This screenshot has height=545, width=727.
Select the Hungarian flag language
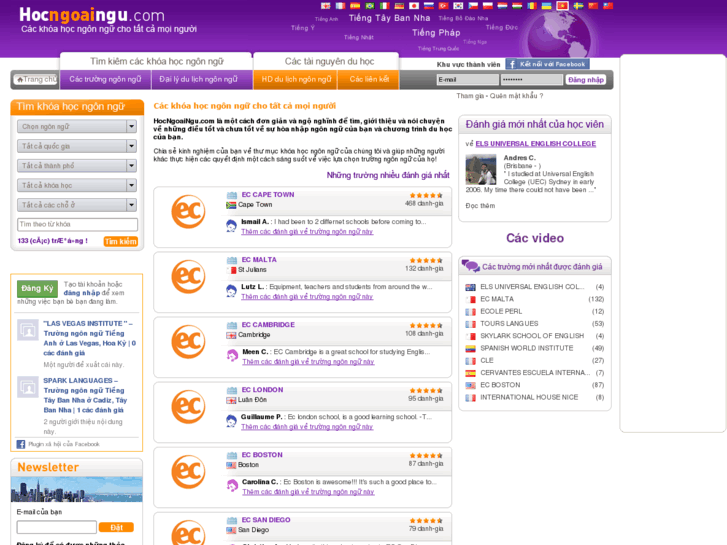pos(517,6)
